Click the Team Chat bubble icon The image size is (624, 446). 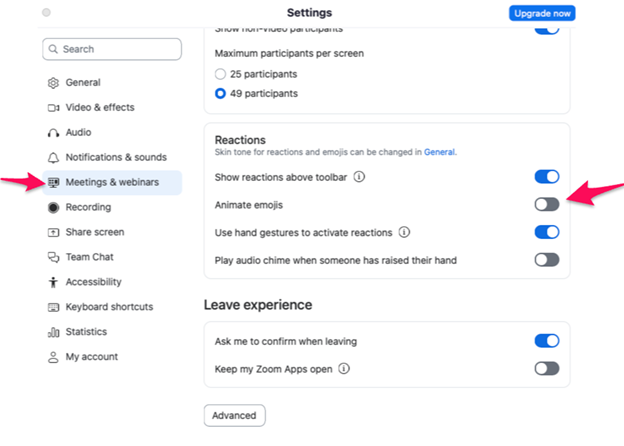53,258
